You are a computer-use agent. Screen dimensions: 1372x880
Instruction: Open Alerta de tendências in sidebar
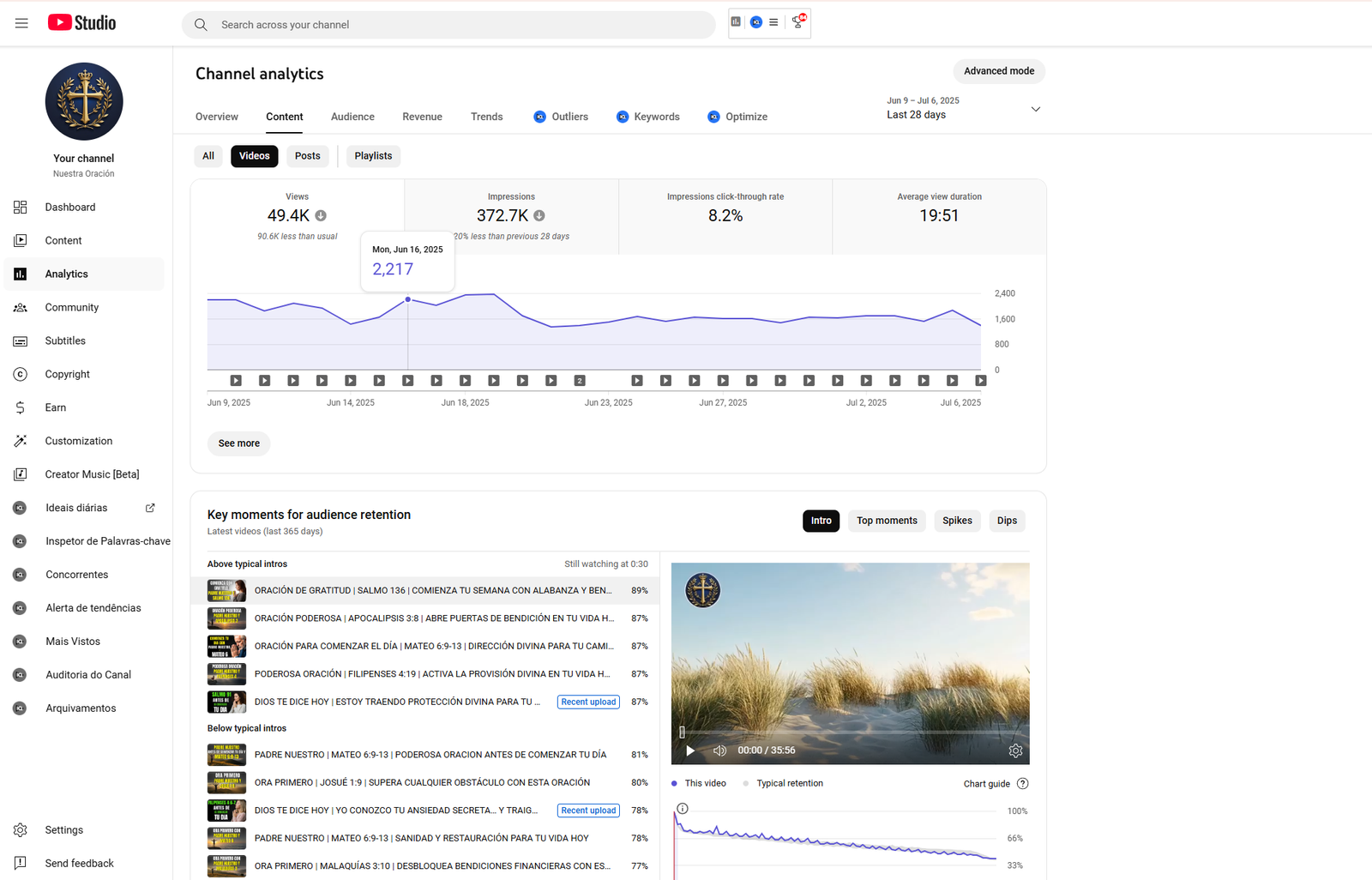[x=84, y=608]
